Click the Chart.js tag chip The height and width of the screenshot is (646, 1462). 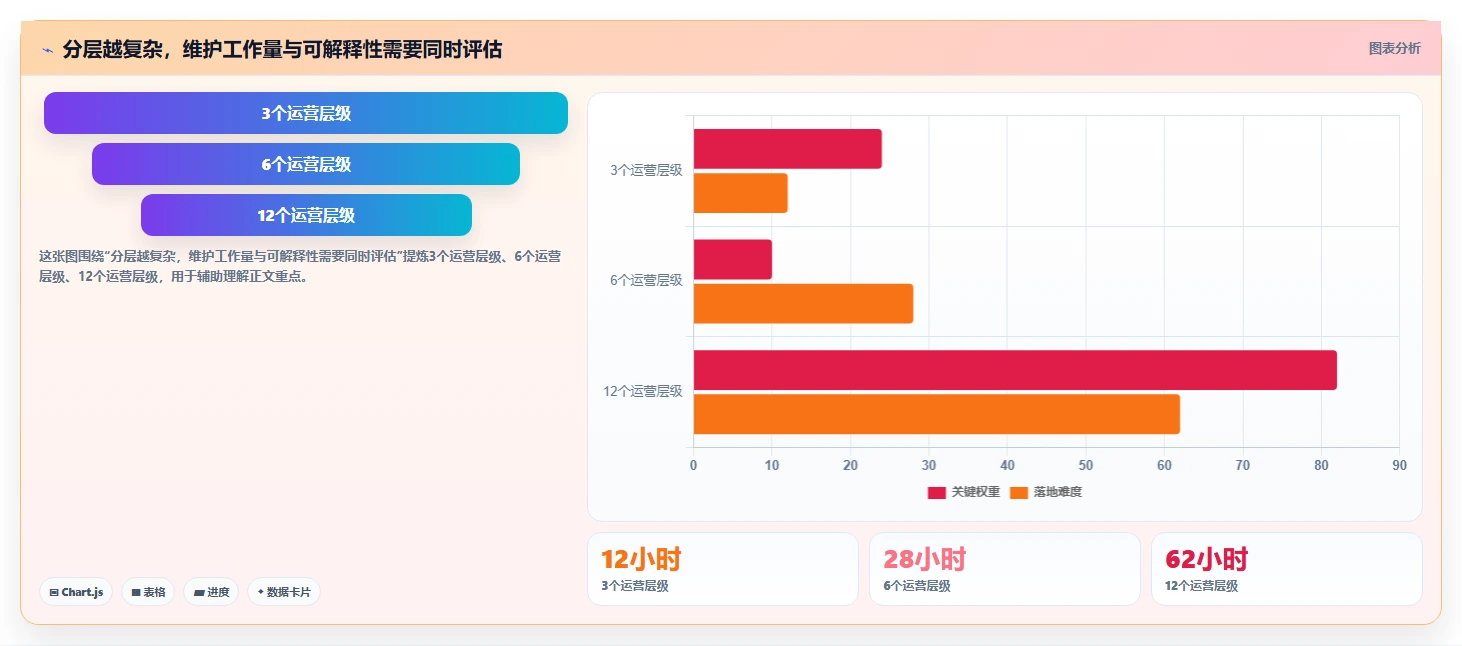[76, 592]
